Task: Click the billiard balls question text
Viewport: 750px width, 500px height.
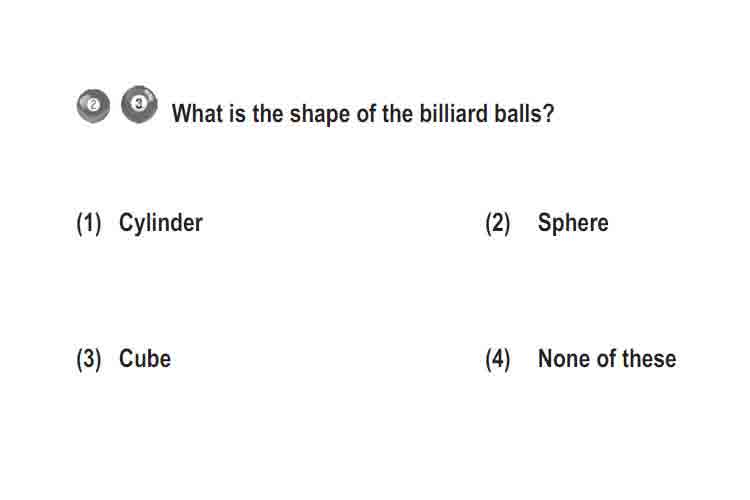Action: pyautogui.click(x=363, y=114)
